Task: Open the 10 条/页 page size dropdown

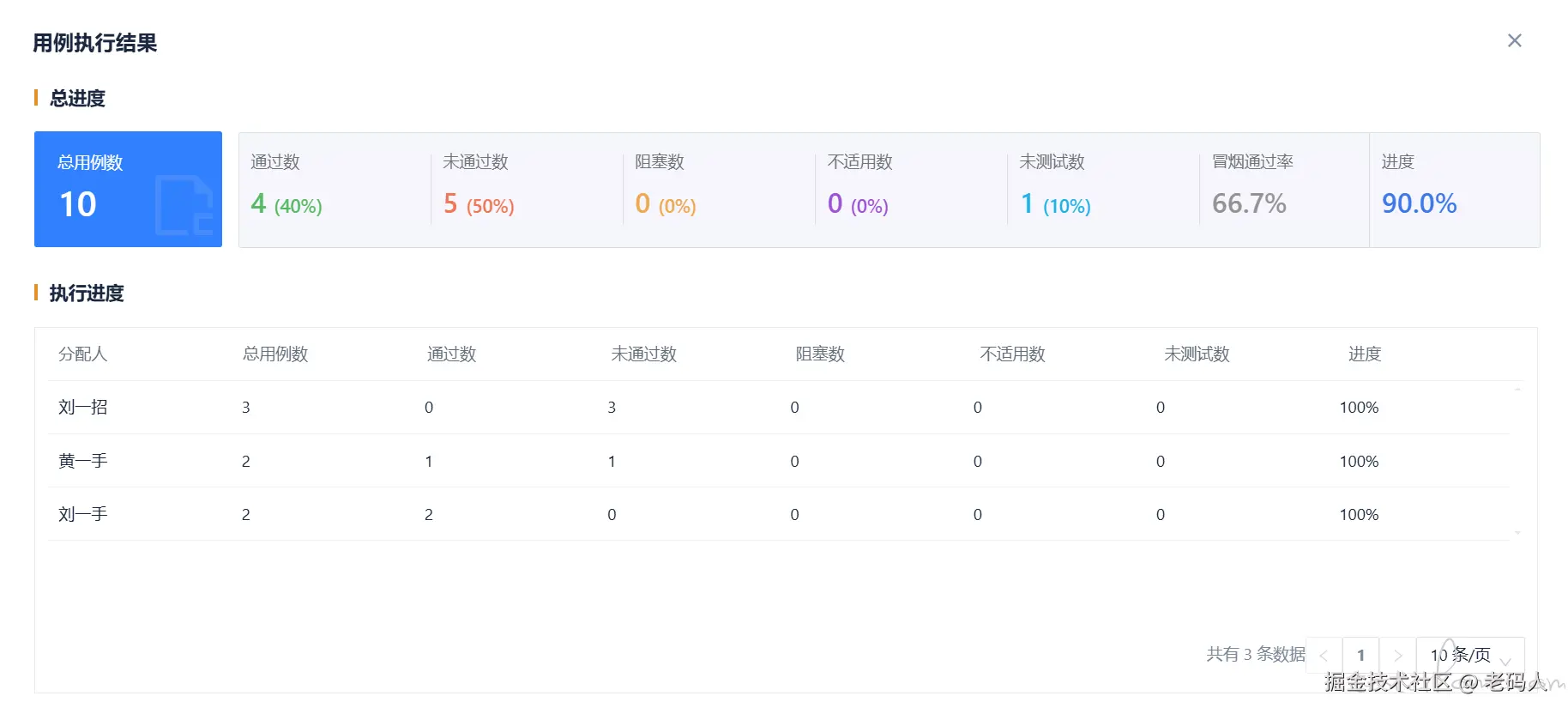Action: tap(1469, 656)
